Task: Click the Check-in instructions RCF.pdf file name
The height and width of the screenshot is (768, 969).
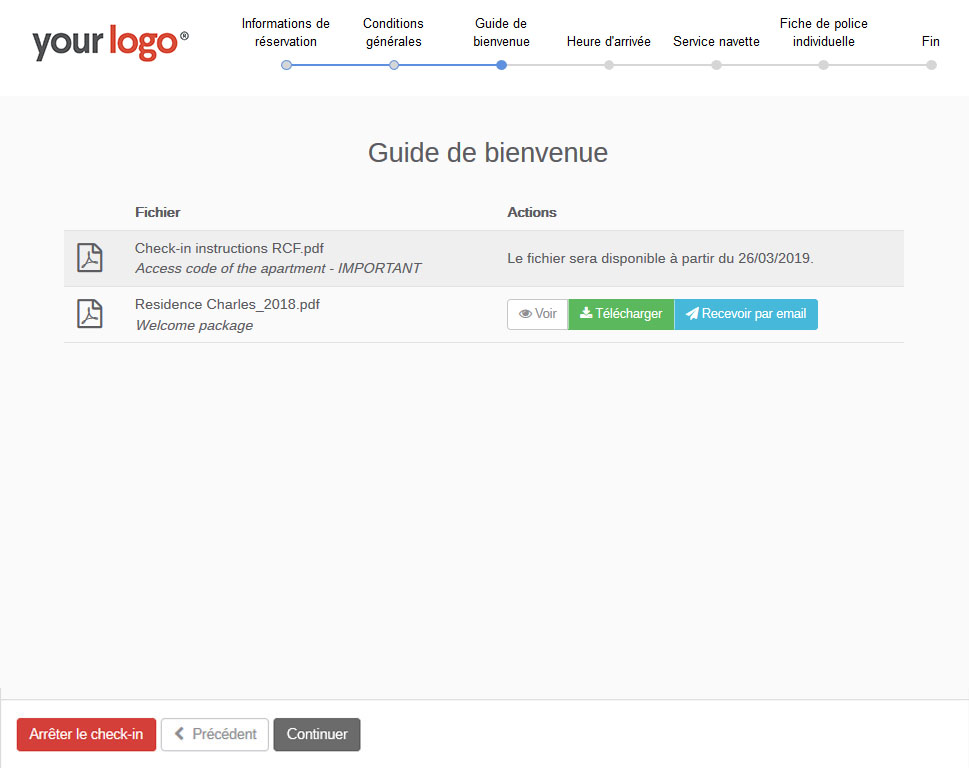Action: 229,248
